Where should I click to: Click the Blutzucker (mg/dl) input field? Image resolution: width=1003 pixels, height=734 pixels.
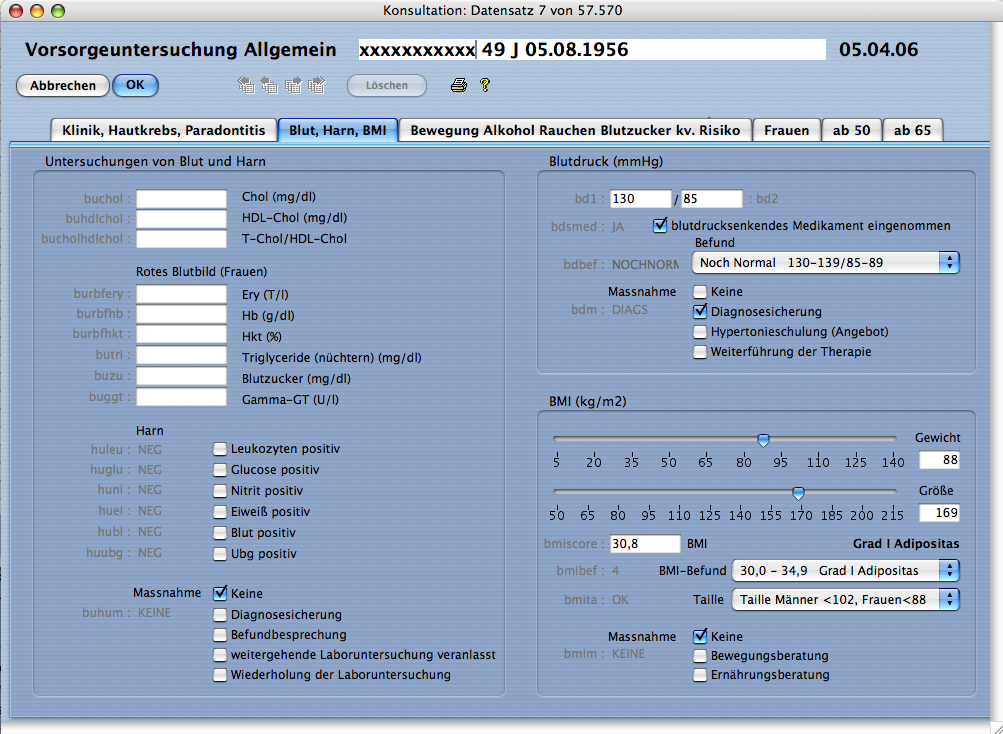click(181, 376)
